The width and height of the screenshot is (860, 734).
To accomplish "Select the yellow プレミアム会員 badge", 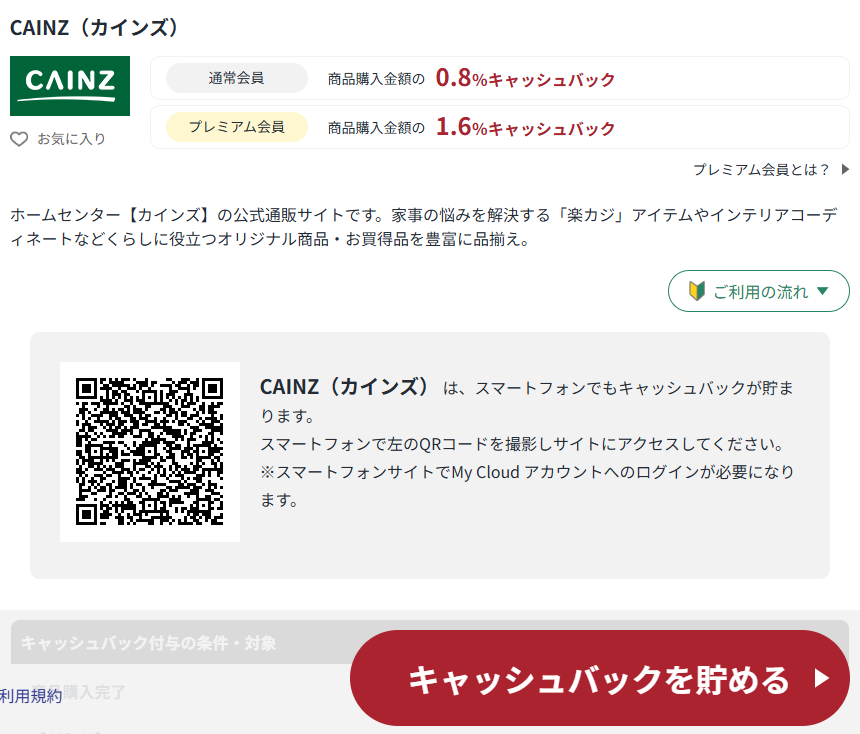I will [x=237, y=127].
